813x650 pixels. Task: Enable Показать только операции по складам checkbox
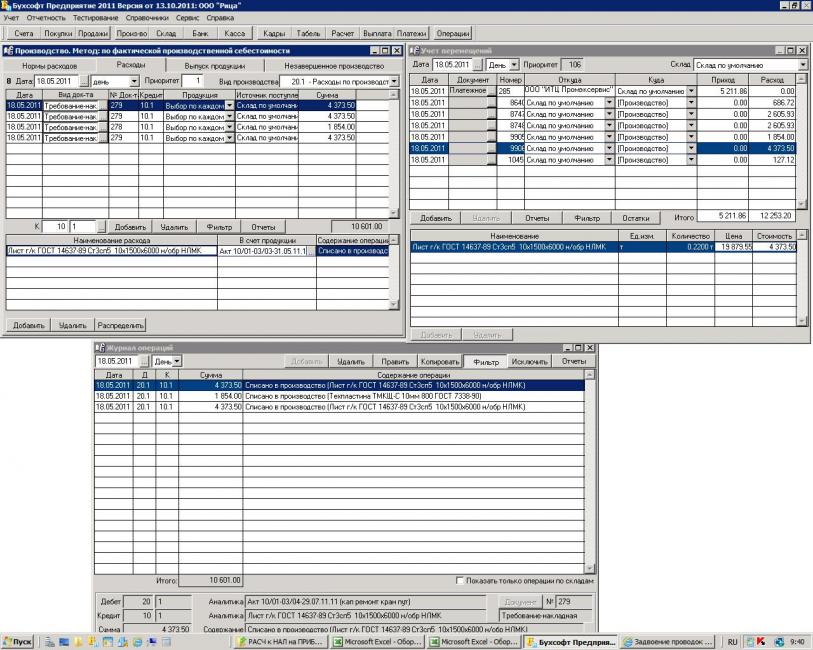[x=460, y=580]
